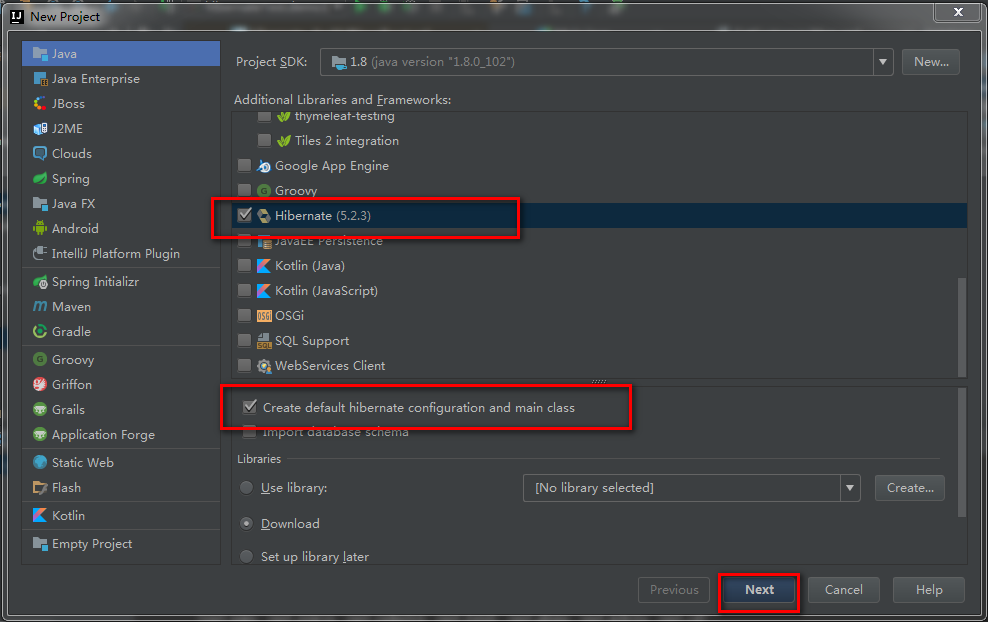The height and width of the screenshot is (622, 988).
Task: Select the Groovy project type icon in sidebar
Action: (40, 359)
